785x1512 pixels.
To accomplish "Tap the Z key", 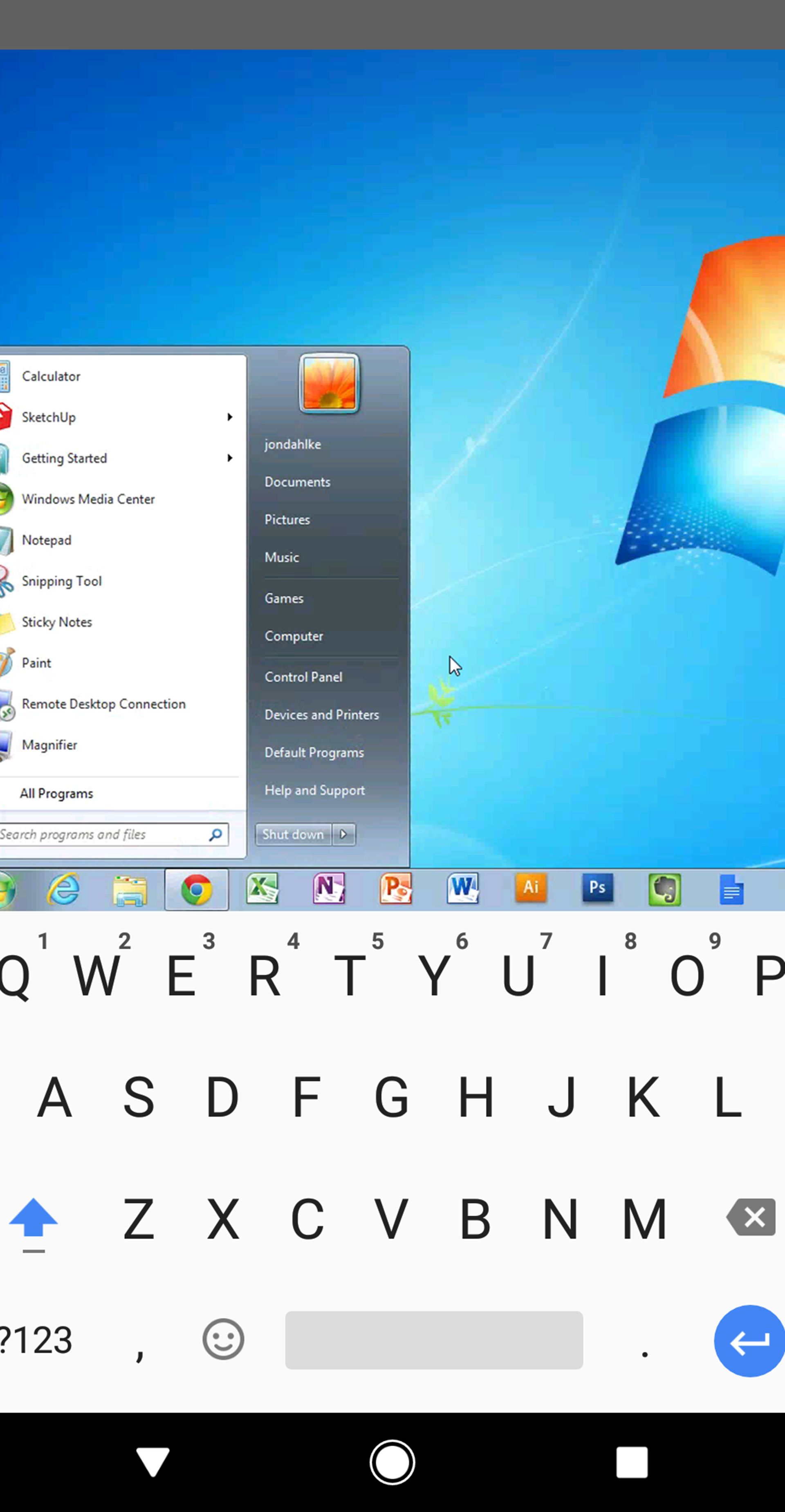I will pyautogui.click(x=139, y=1219).
